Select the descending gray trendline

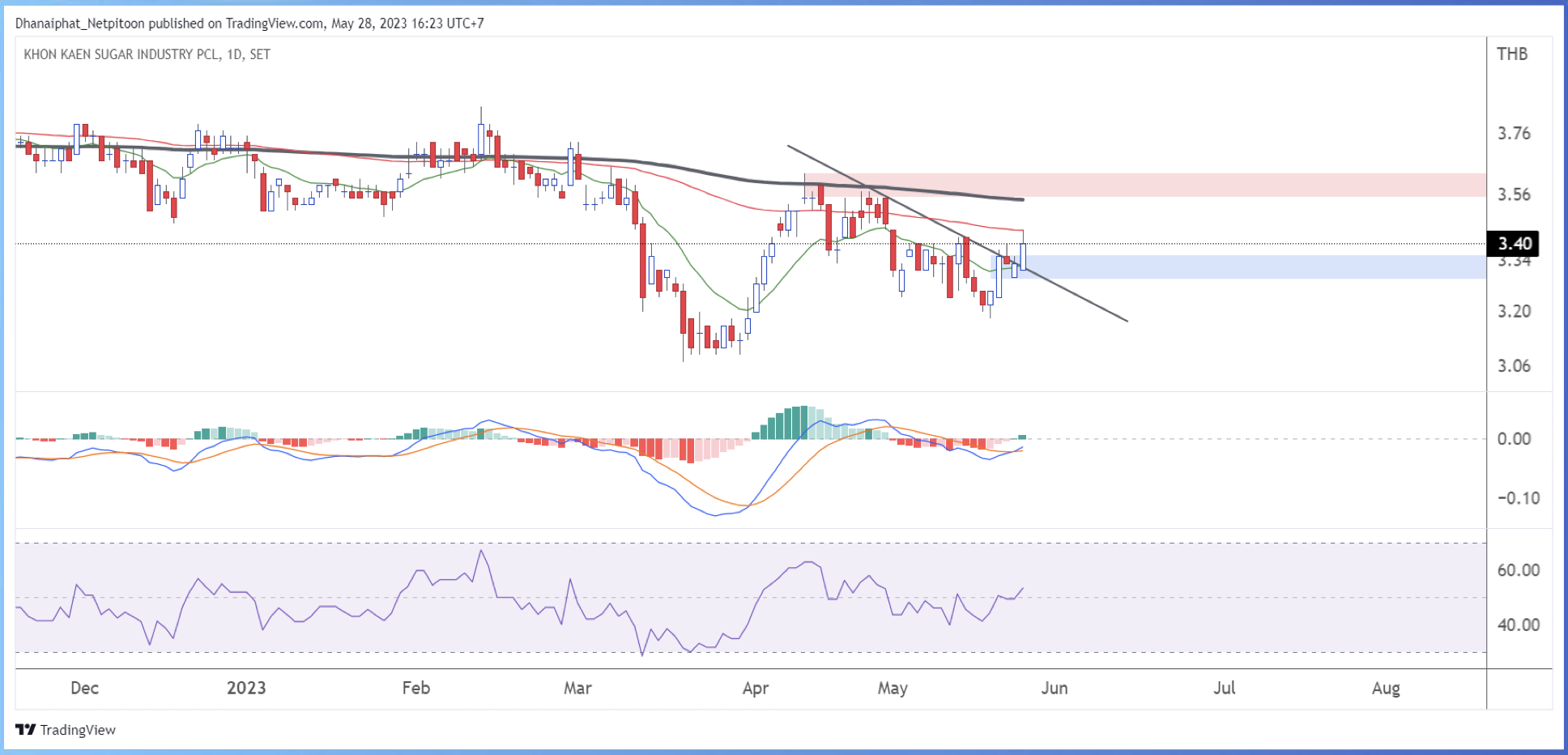click(x=957, y=233)
